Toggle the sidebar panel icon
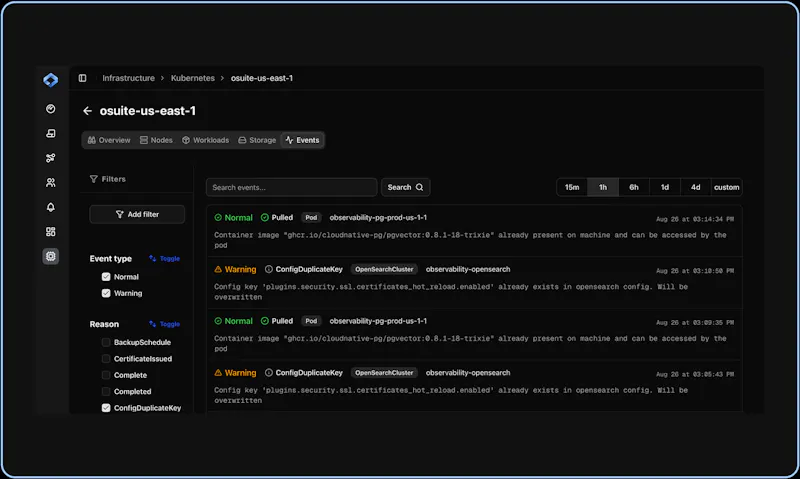 click(83, 78)
